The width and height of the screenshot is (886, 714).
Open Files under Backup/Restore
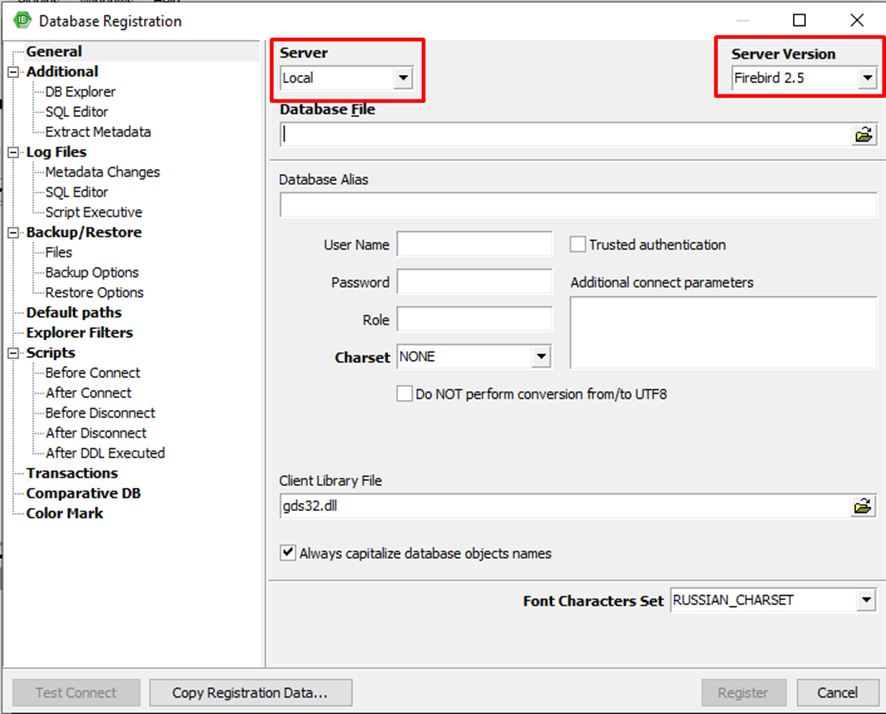tap(59, 252)
